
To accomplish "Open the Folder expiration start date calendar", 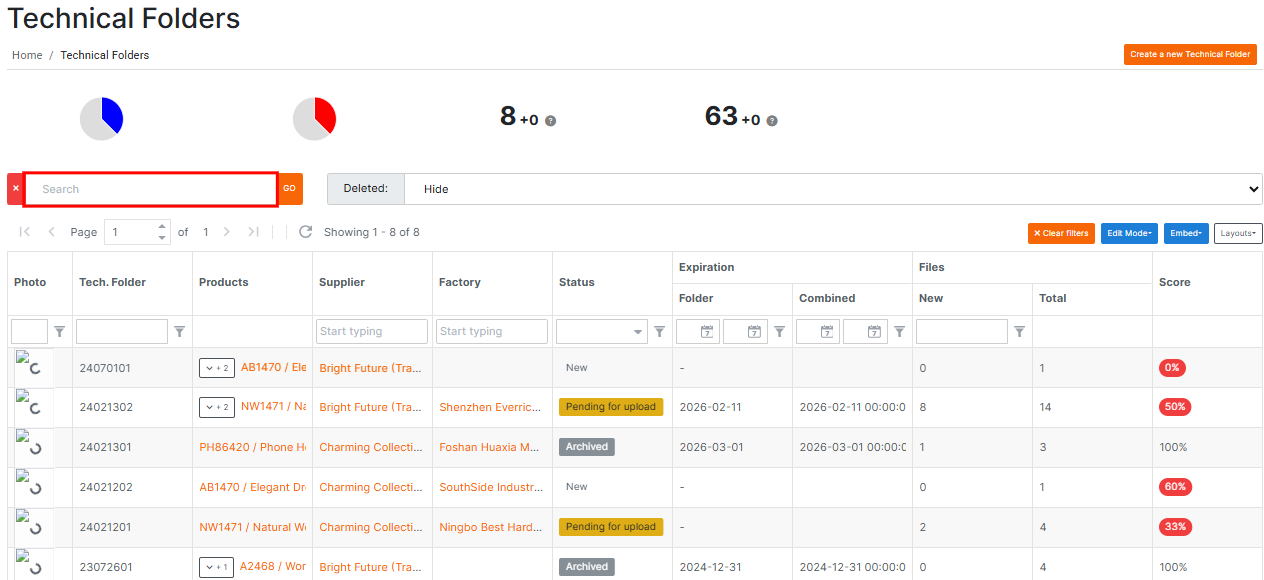I will pos(707,332).
